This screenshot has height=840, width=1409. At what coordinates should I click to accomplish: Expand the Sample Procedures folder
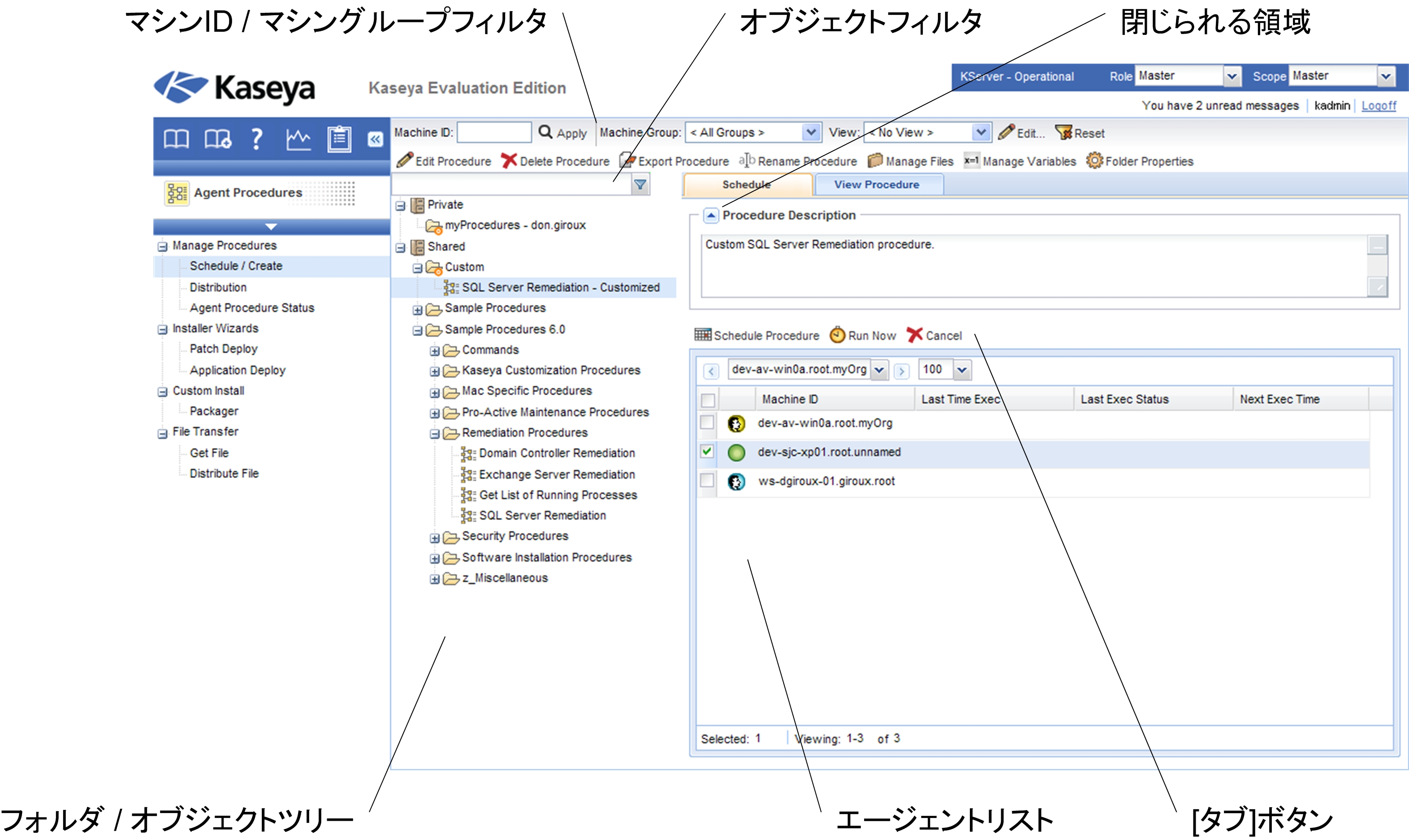[x=418, y=310]
